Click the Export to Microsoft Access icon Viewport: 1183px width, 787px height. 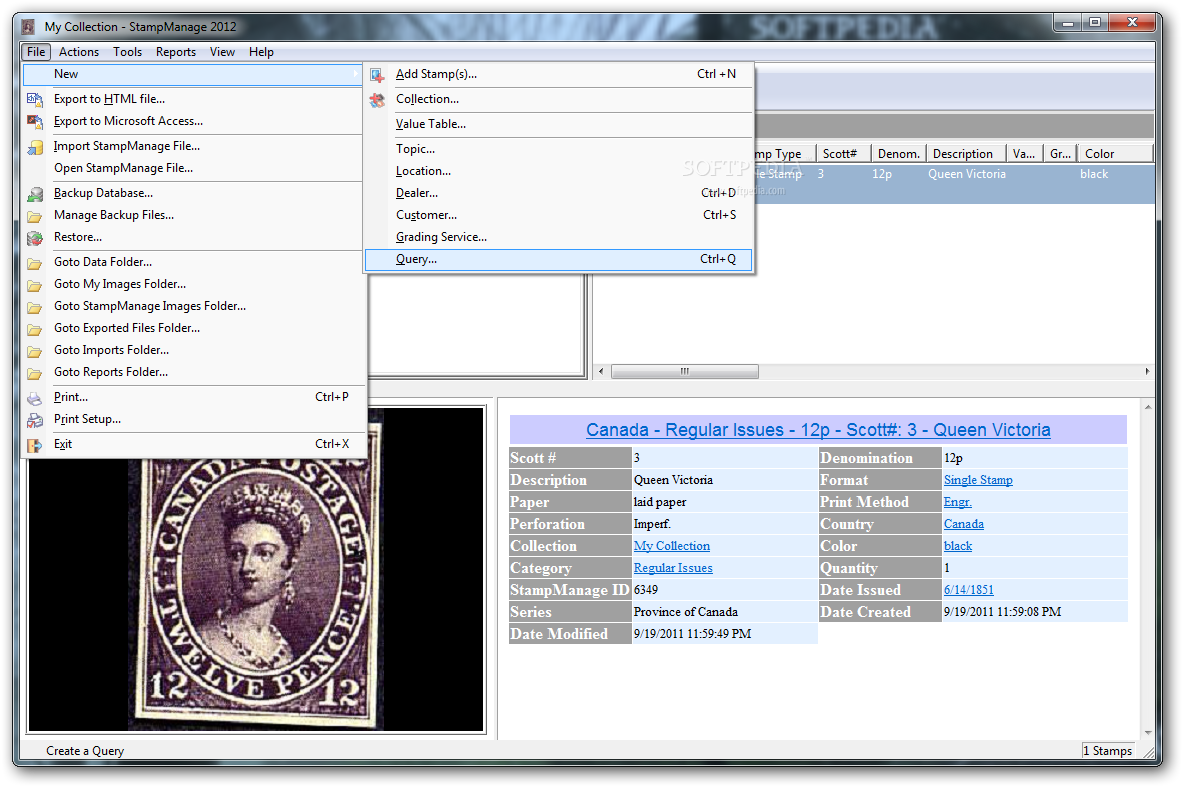(35, 121)
